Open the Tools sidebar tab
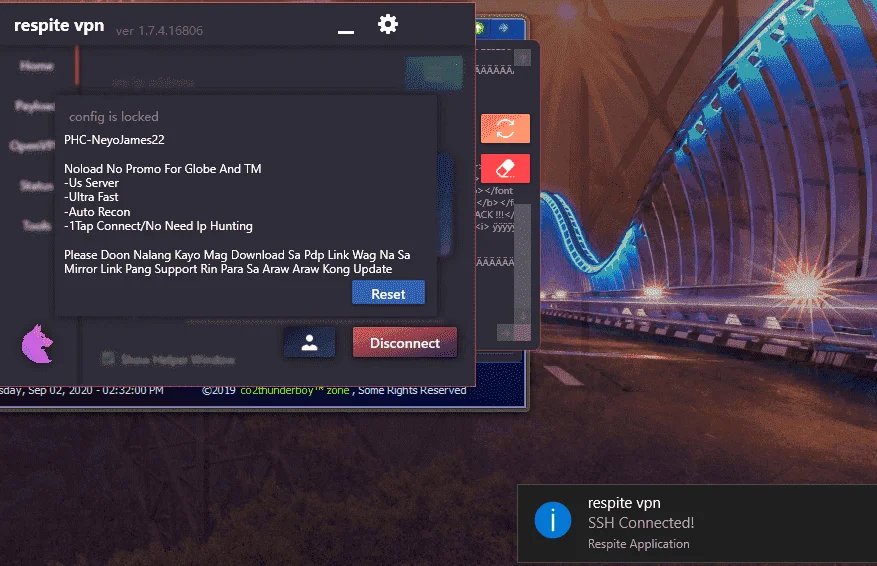Viewport: 877px width, 566px height. click(37, 225)
